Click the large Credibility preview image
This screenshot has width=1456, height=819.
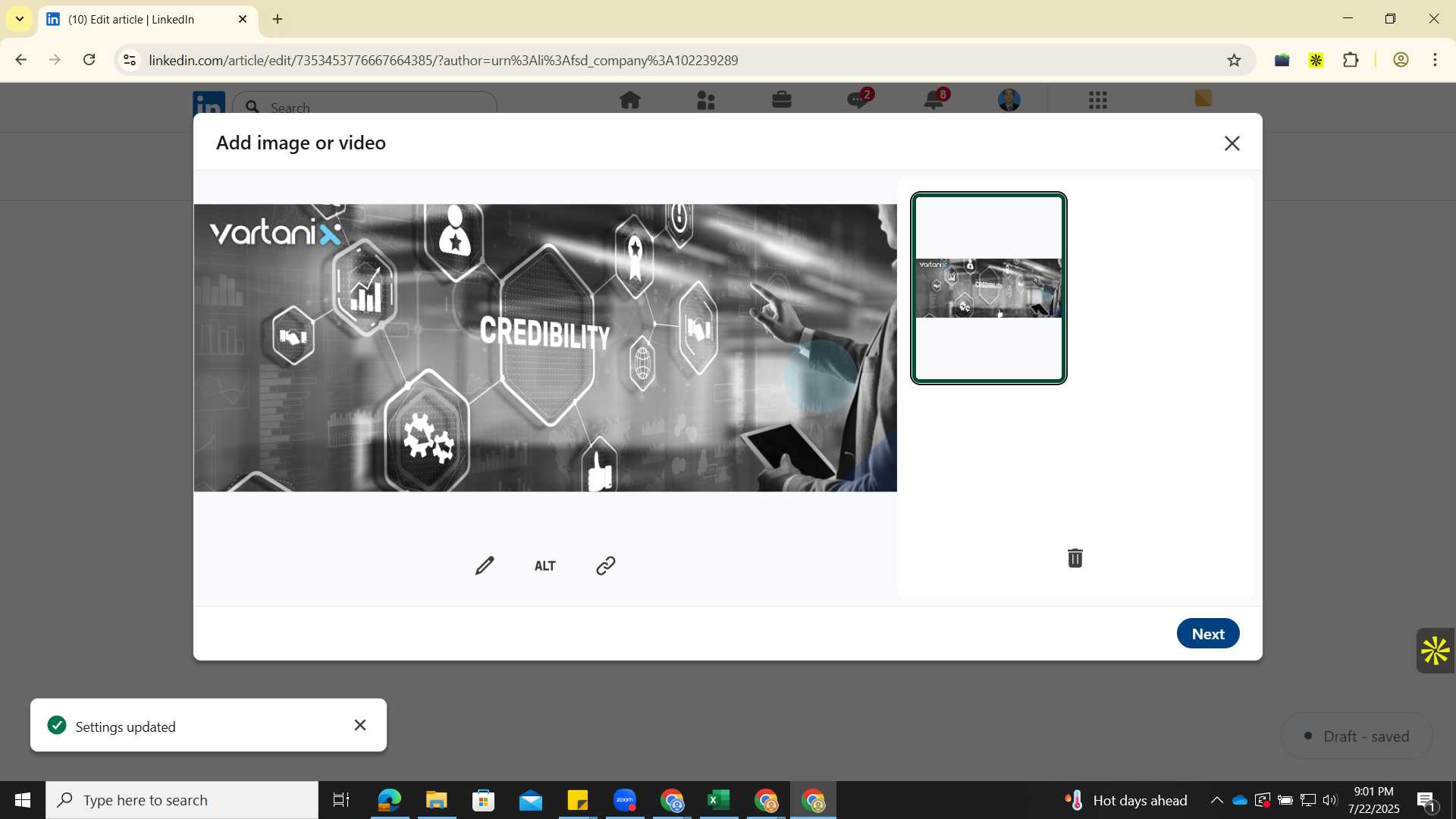tap(545, 348)
